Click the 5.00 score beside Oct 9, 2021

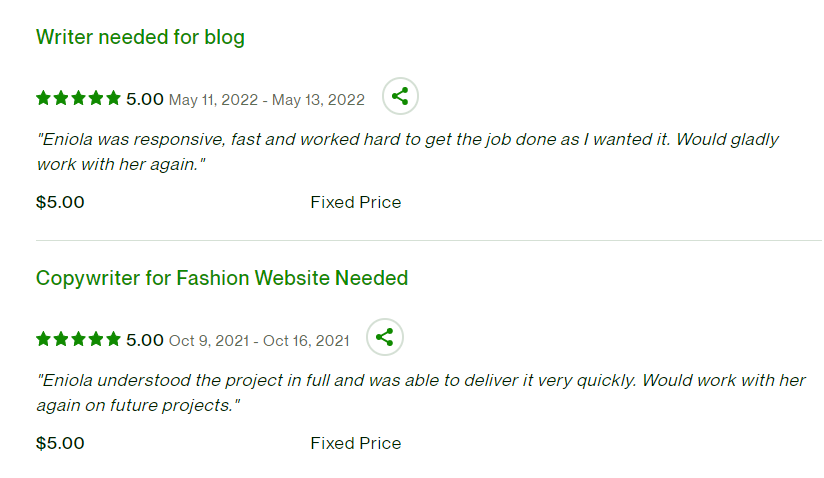145,340
